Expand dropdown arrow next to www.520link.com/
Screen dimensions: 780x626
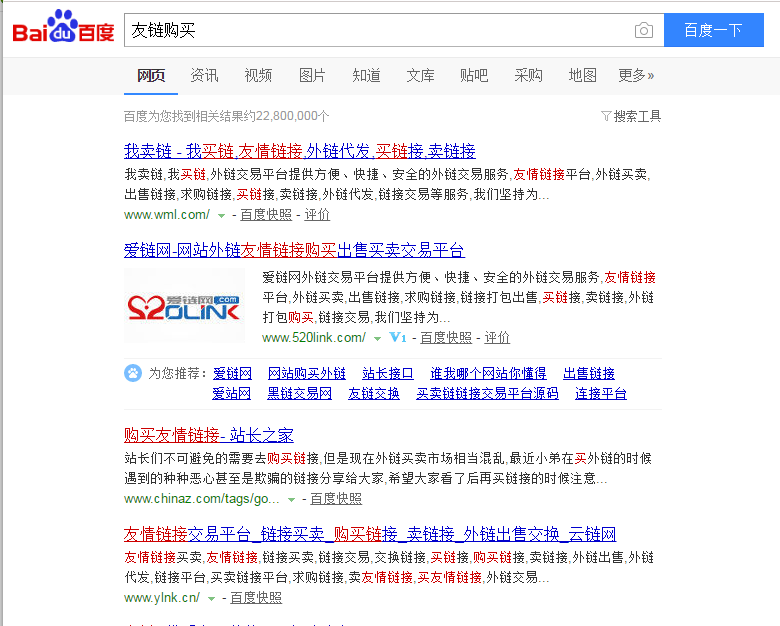[x=378, y=338]
